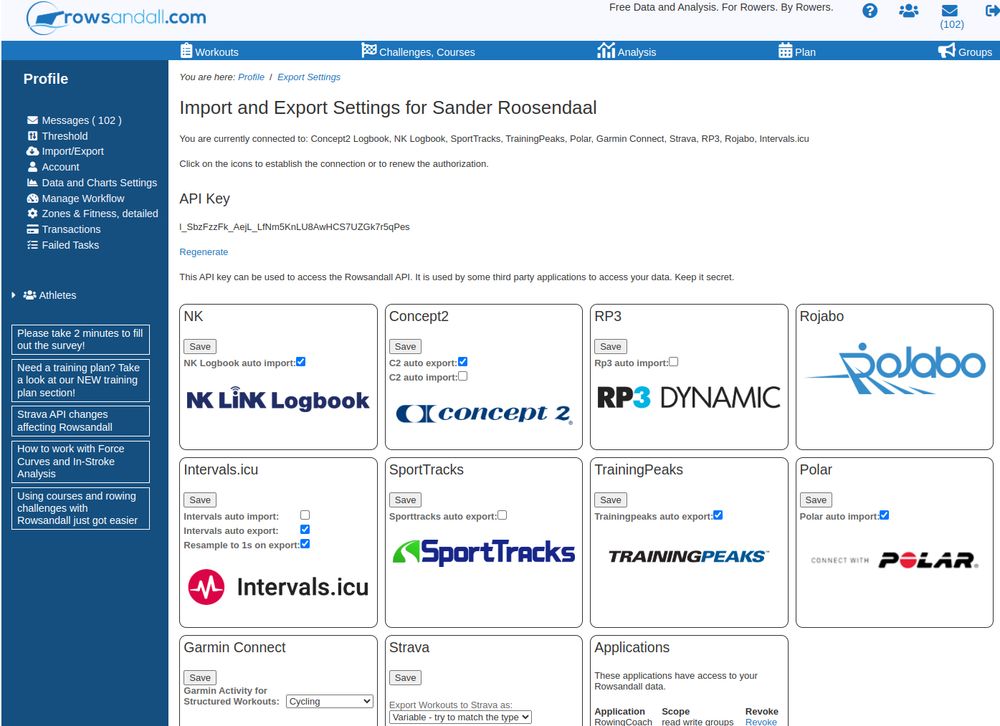
Task: Click the Plan calendar icon
Action: coord(785,50)
